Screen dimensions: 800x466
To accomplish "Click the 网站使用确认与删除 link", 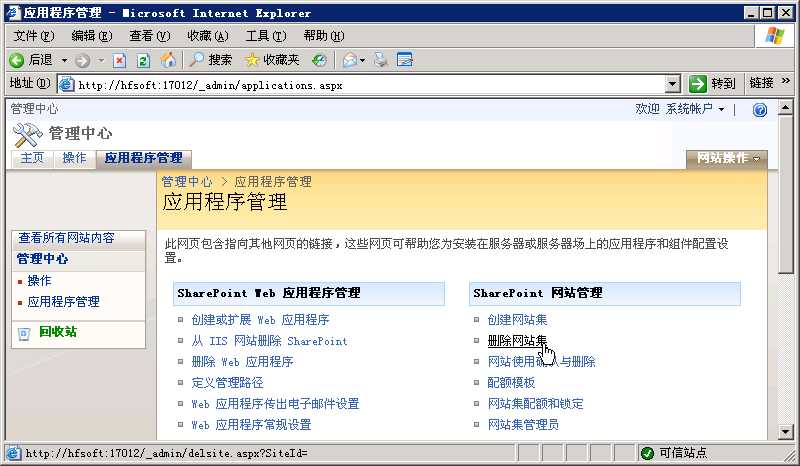I will pyautogui.click(x=541, y=362).
